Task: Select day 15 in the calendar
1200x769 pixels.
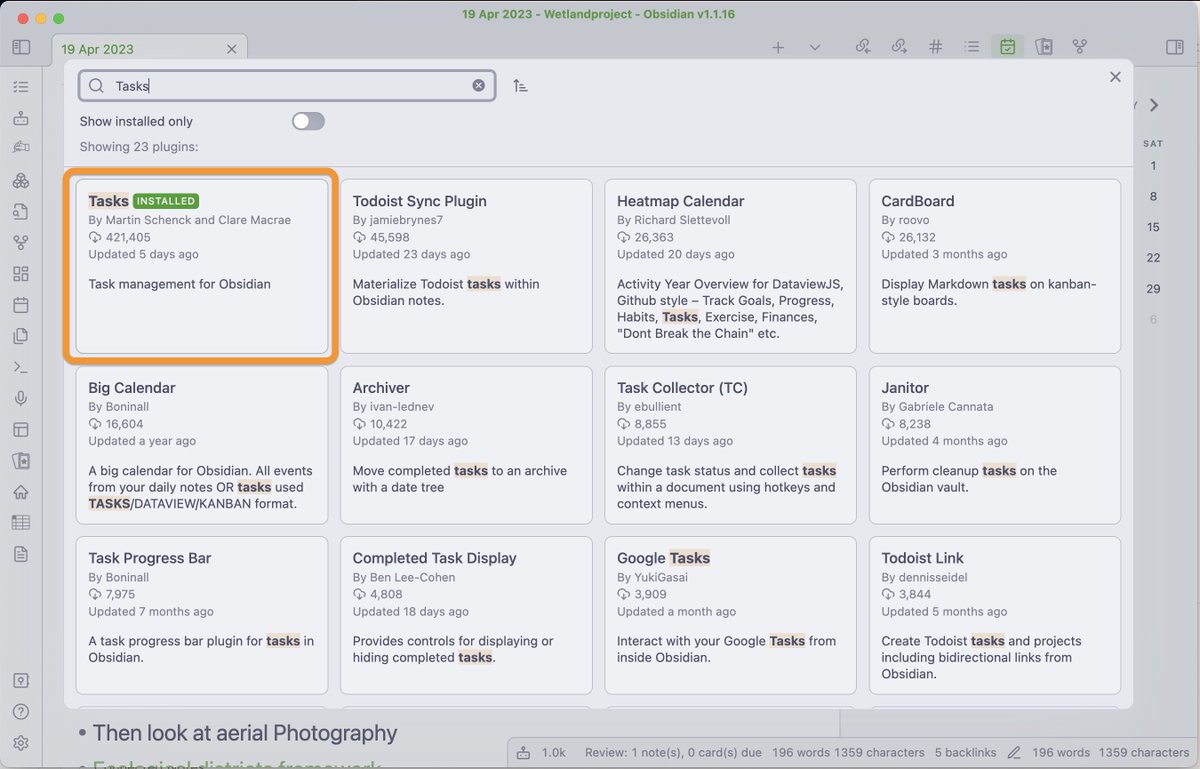Action: pyautogui.click(x=1153, y=227)
